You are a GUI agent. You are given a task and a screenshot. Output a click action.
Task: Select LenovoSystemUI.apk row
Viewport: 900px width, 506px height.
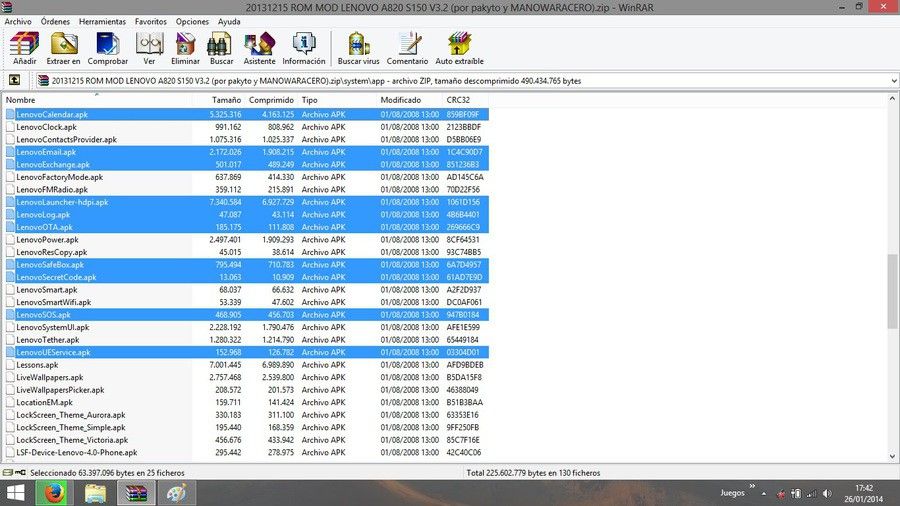click(x=247, y=327)
